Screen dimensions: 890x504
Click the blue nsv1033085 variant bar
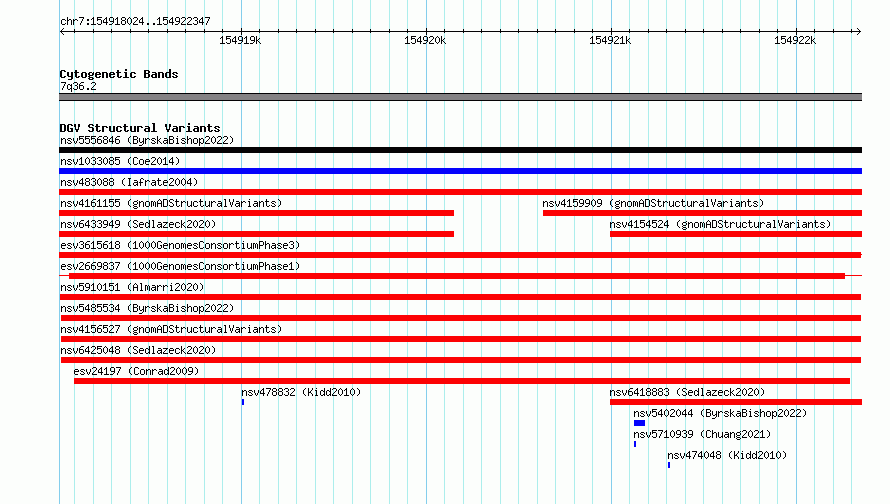(460, 171)
